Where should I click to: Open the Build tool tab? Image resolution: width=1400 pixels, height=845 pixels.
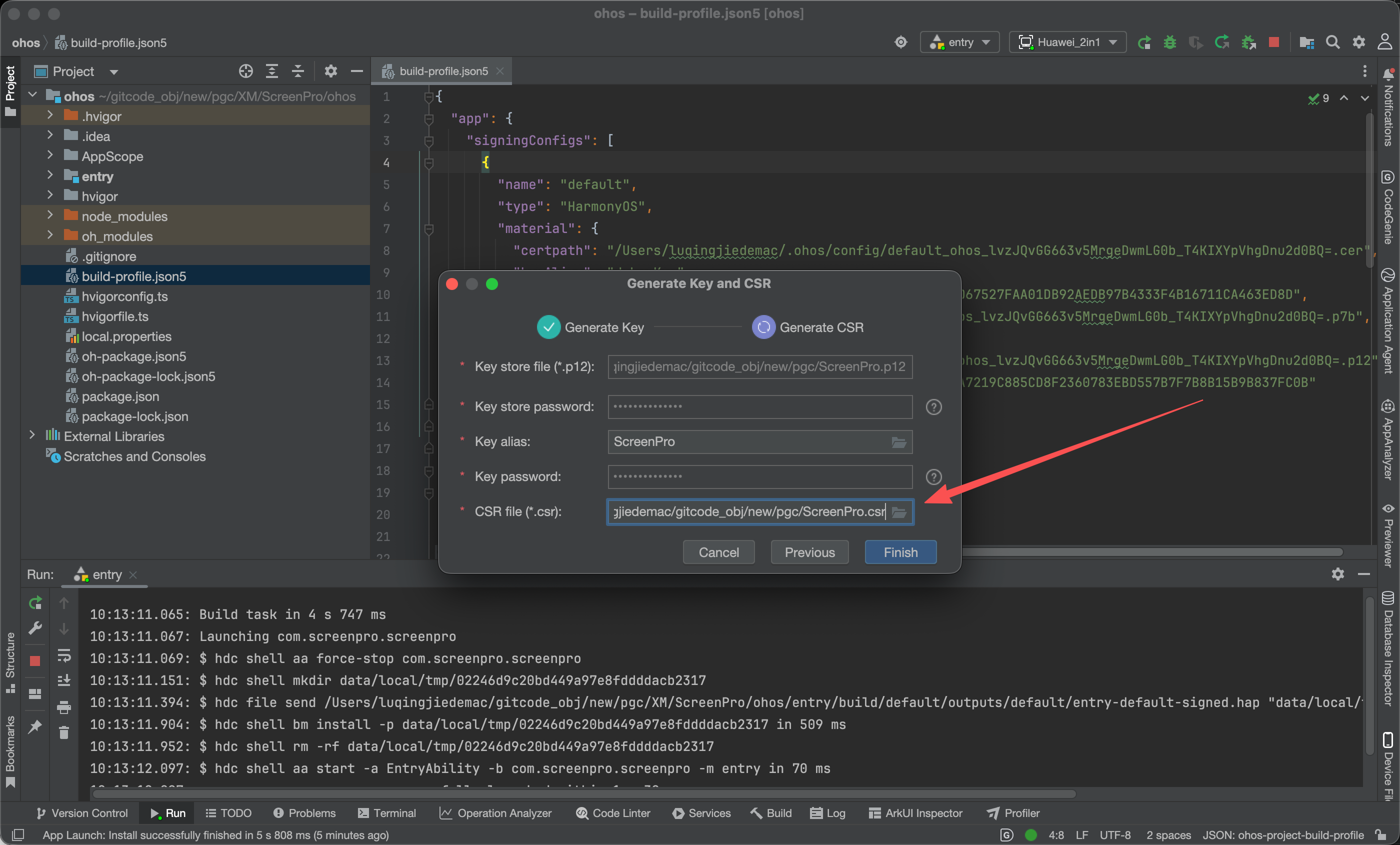coord(771,813)
